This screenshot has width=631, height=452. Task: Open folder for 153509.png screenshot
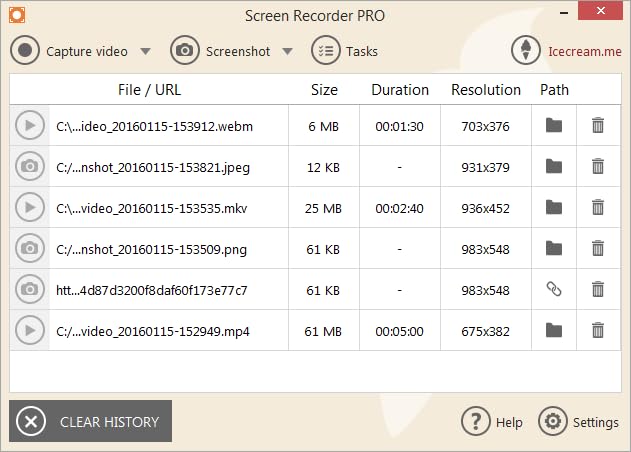click(x=554, y=248)
